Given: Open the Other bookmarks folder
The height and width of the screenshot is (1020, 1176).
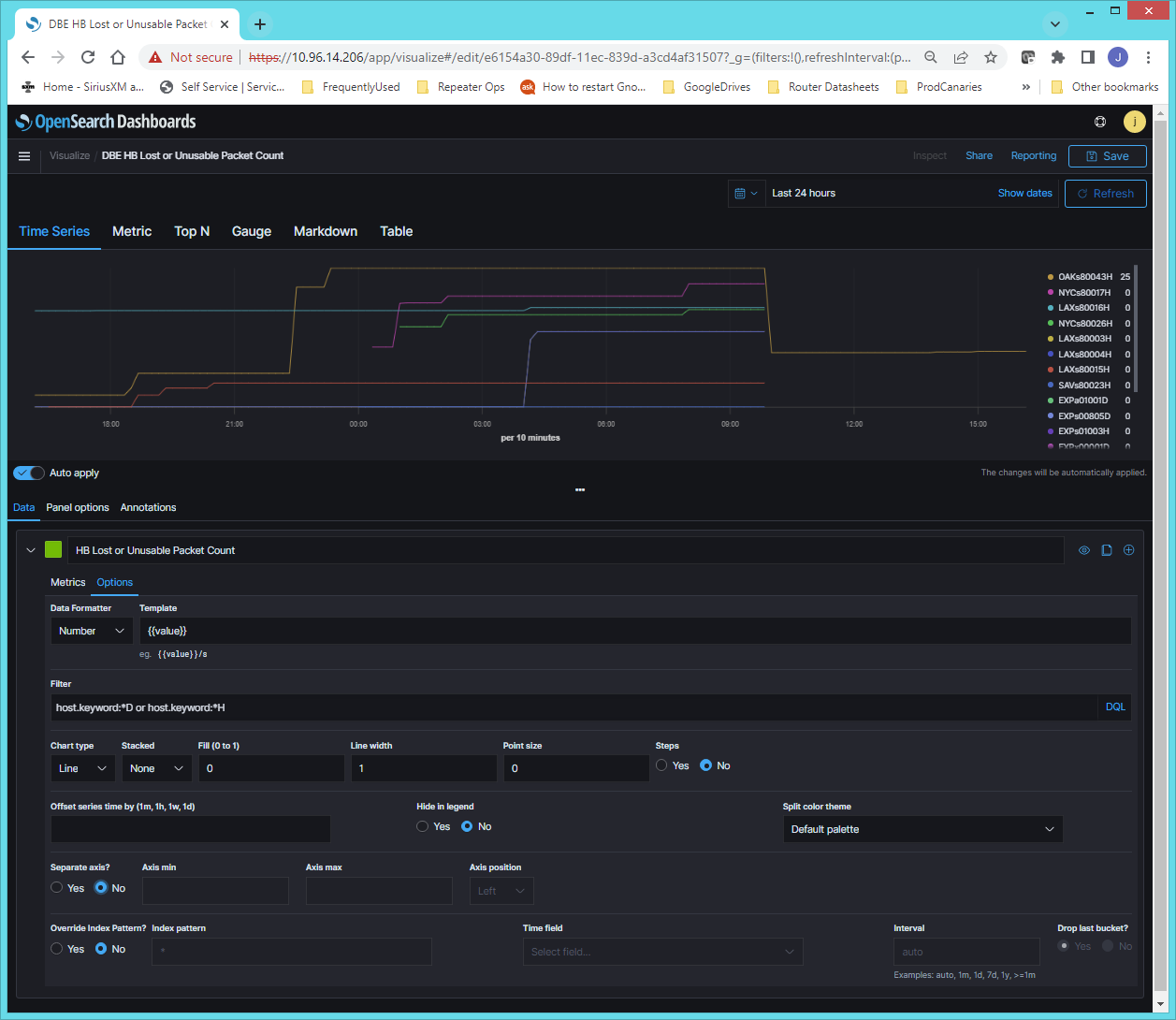Looking at the screenshot, I should [x=1105, y=87].
